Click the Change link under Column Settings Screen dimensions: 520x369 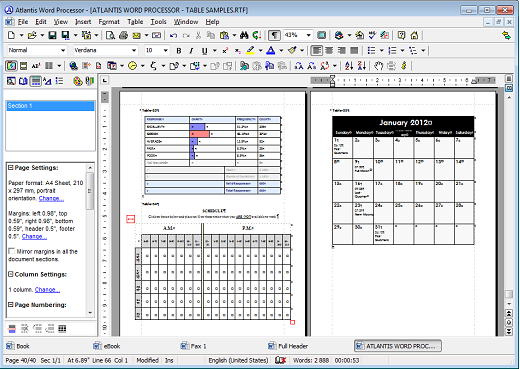pos(47,290)
